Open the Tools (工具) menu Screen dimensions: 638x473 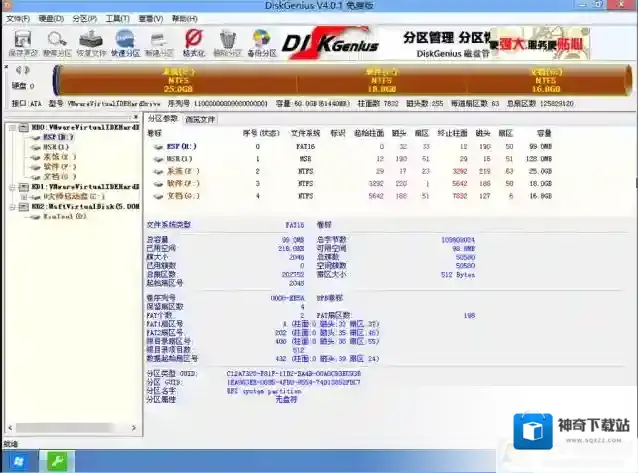click(x=117, y=18)
